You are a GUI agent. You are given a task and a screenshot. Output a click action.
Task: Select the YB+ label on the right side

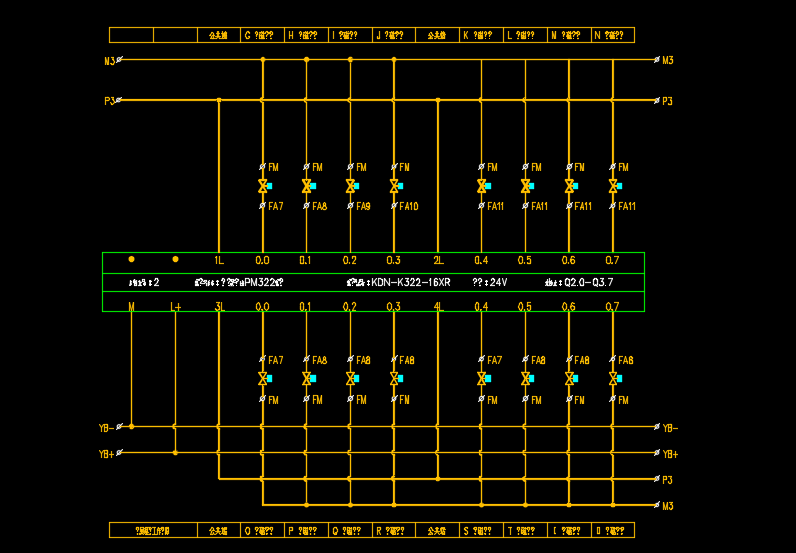point(670,454)
